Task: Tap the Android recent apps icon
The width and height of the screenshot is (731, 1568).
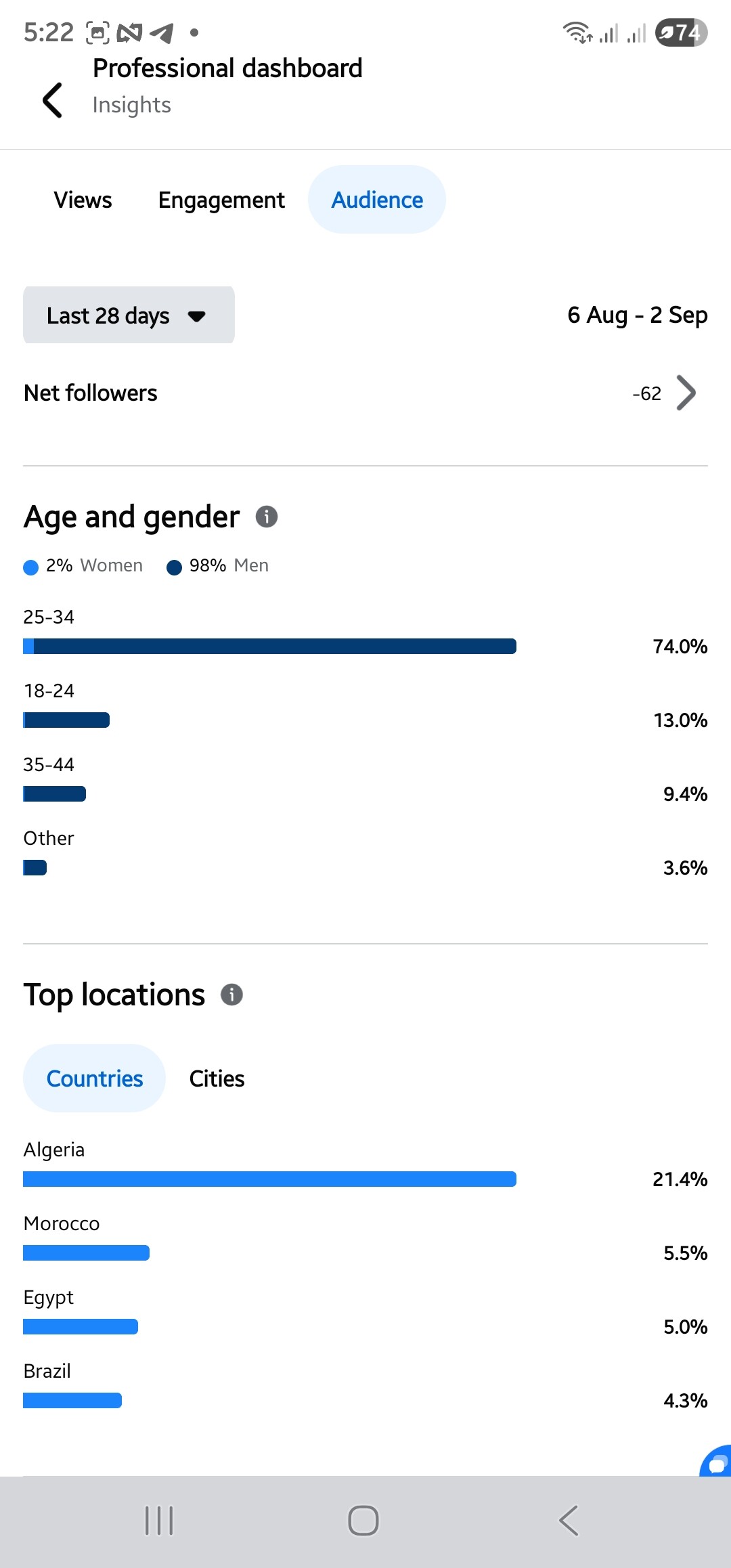Action: (x=159, y=1521)
